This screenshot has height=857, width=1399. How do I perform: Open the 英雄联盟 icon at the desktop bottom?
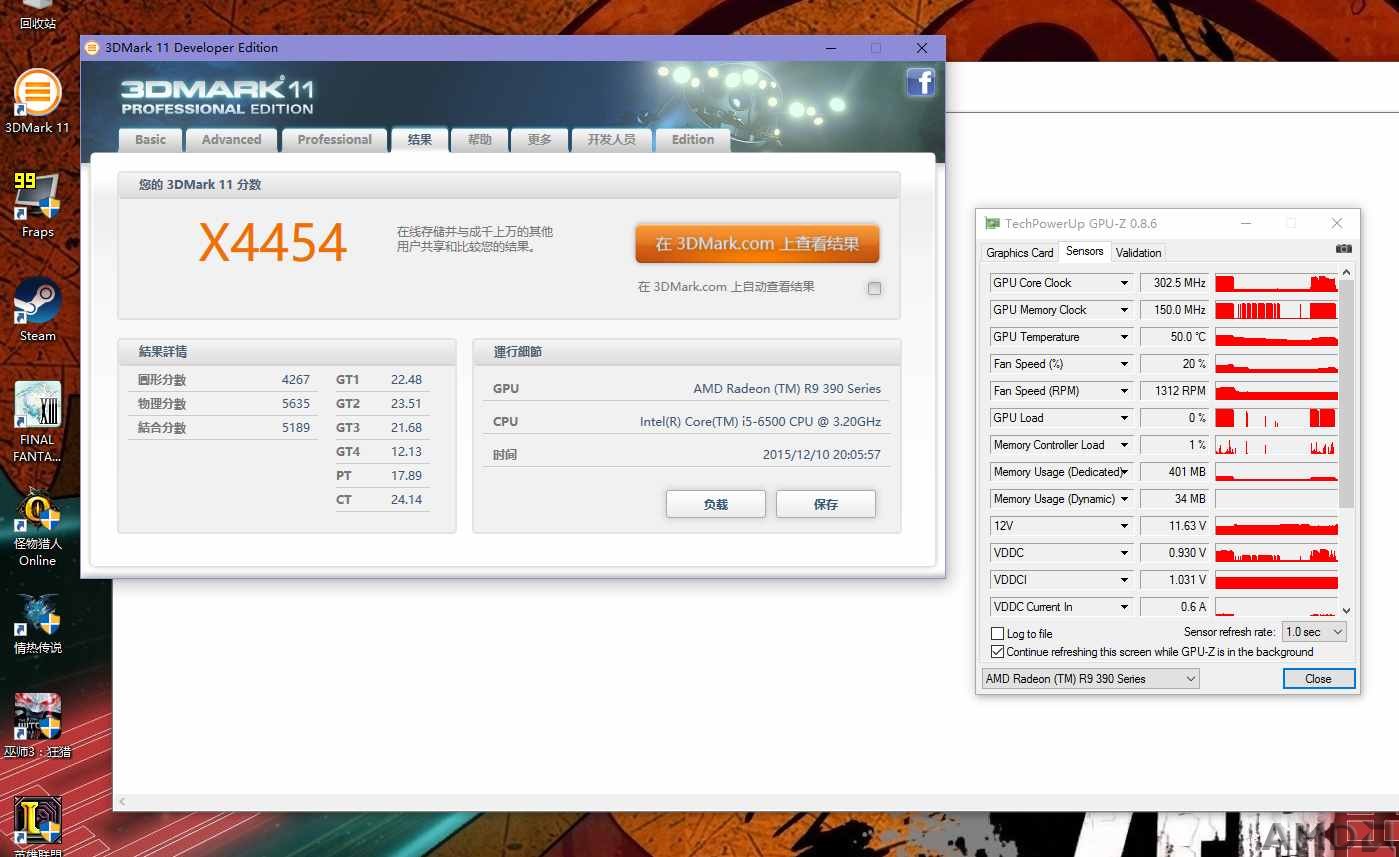(37, 826)
